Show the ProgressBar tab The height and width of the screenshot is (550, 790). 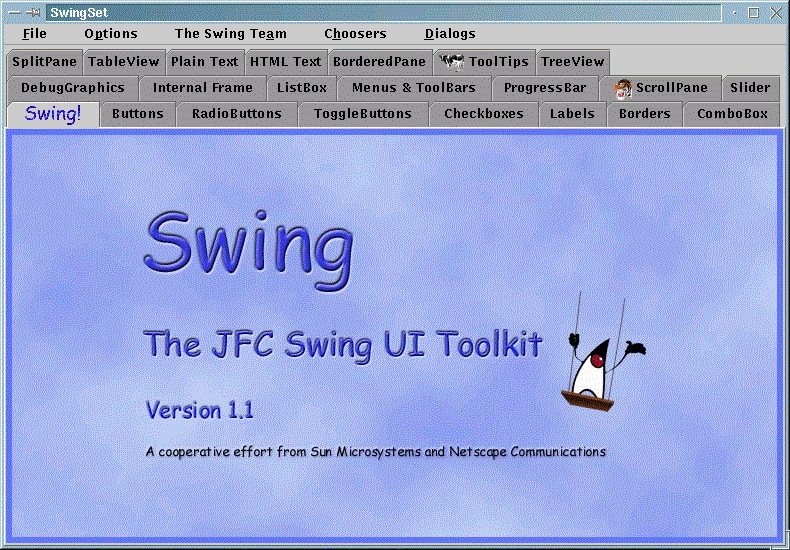point(544,88)
